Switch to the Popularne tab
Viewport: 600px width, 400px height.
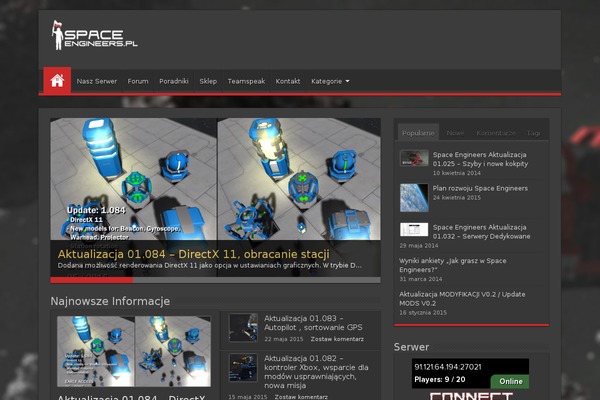tap(418, 133)
